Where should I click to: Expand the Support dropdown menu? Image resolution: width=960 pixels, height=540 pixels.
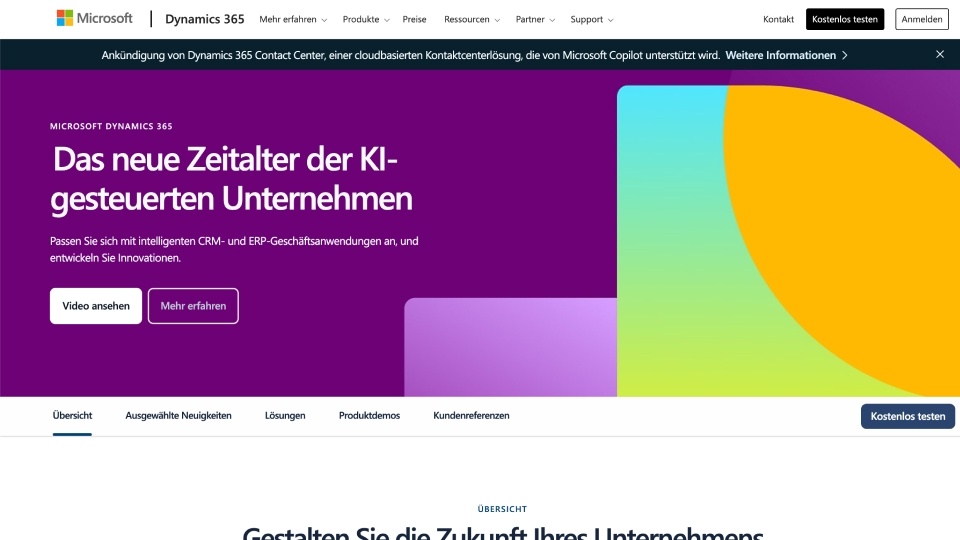pyautogui.click(x=591, y=20)
